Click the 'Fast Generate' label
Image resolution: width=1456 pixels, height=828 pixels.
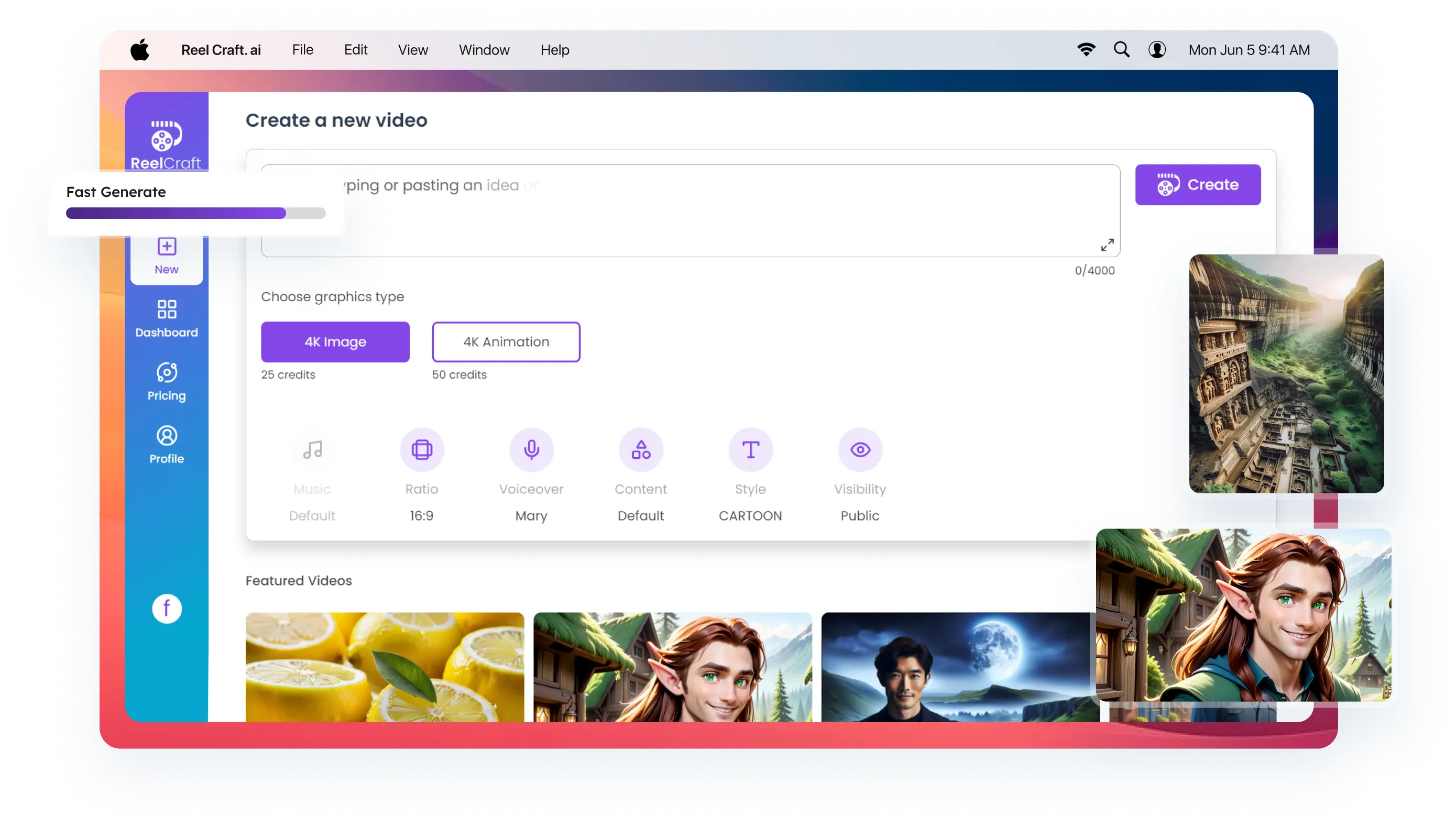click(x=116, y=192)
